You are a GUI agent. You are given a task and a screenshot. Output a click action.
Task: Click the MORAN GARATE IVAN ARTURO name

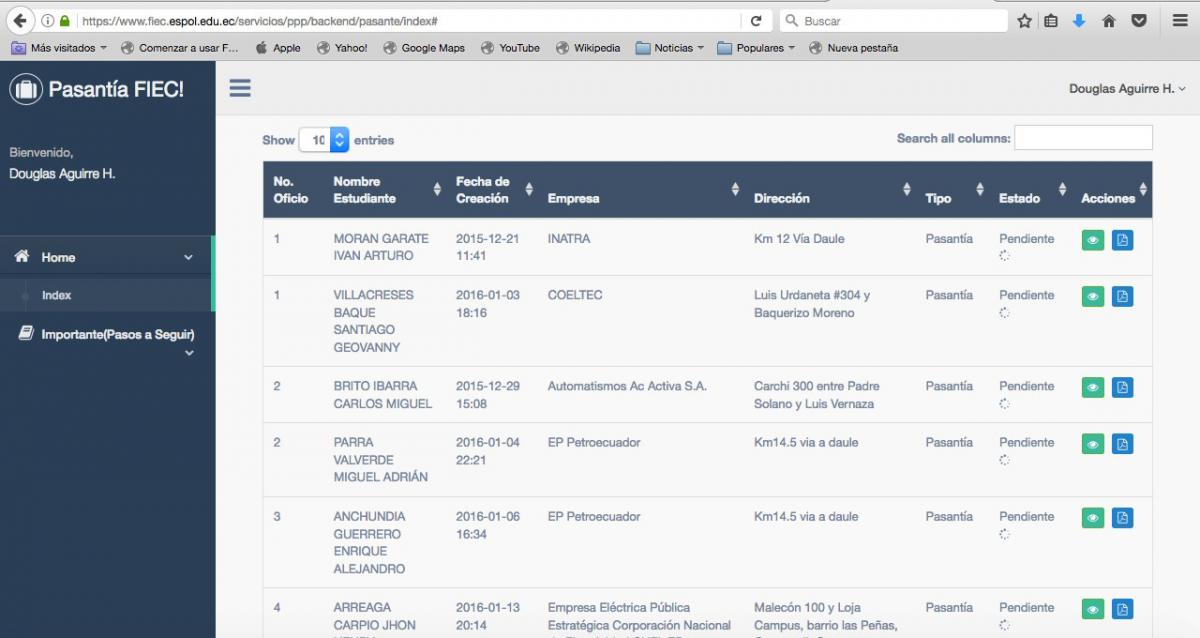[381, 247]
